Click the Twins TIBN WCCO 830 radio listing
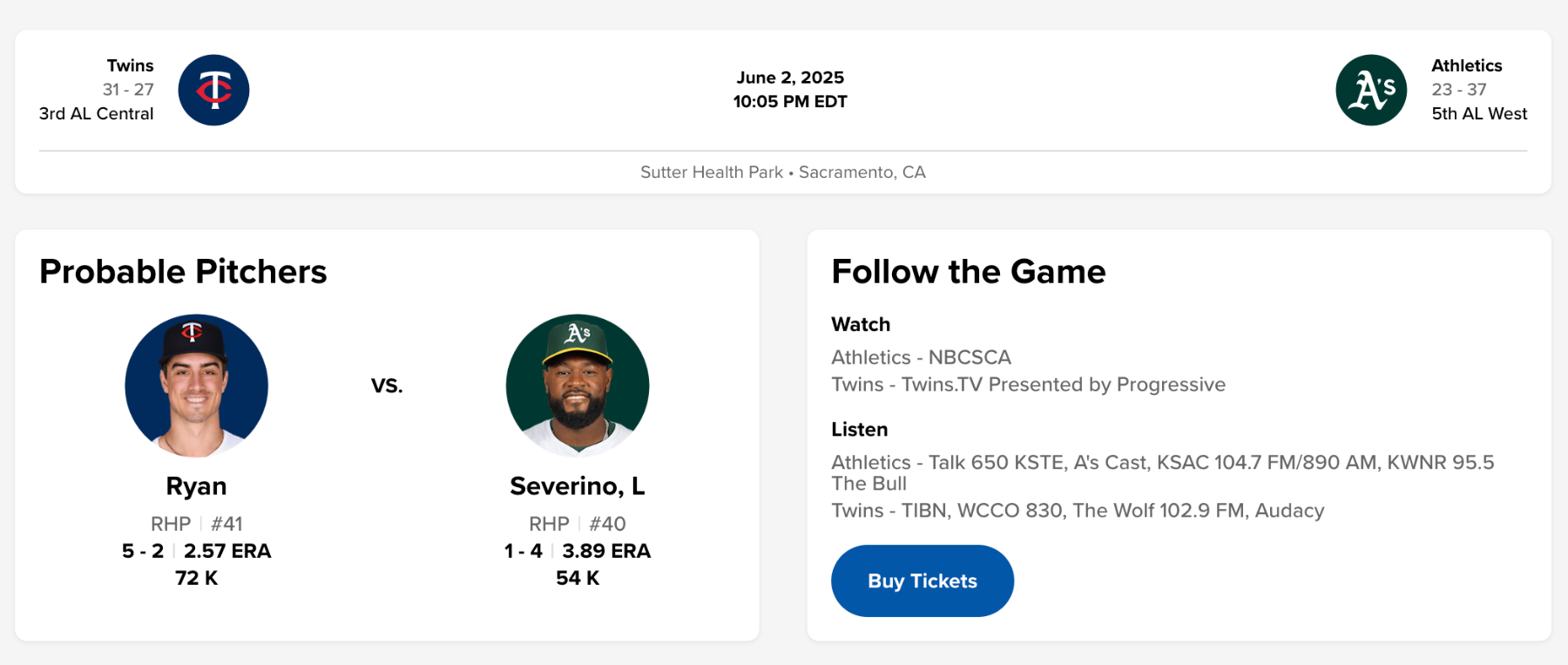 click(1078, 510)
